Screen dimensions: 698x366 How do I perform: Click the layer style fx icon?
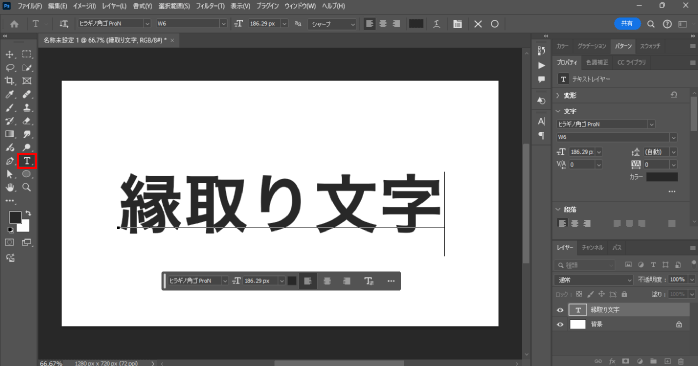click(x=612, y=361)
